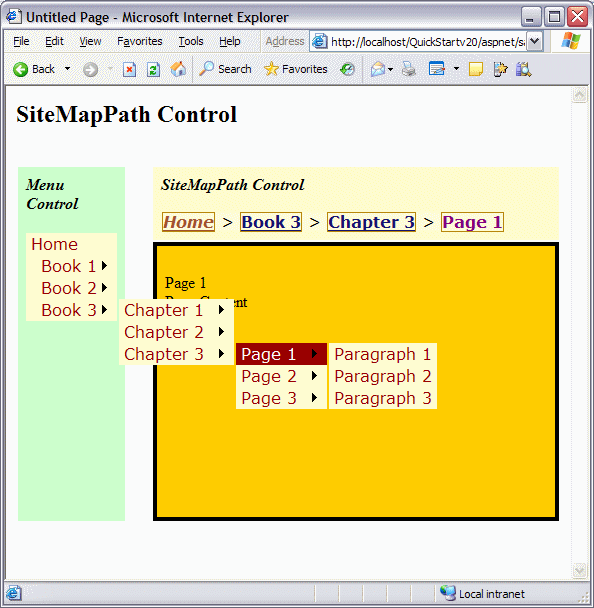The image size is (594, 608).
Task: Click the Windows flag logo
Action: click(571, 41)
